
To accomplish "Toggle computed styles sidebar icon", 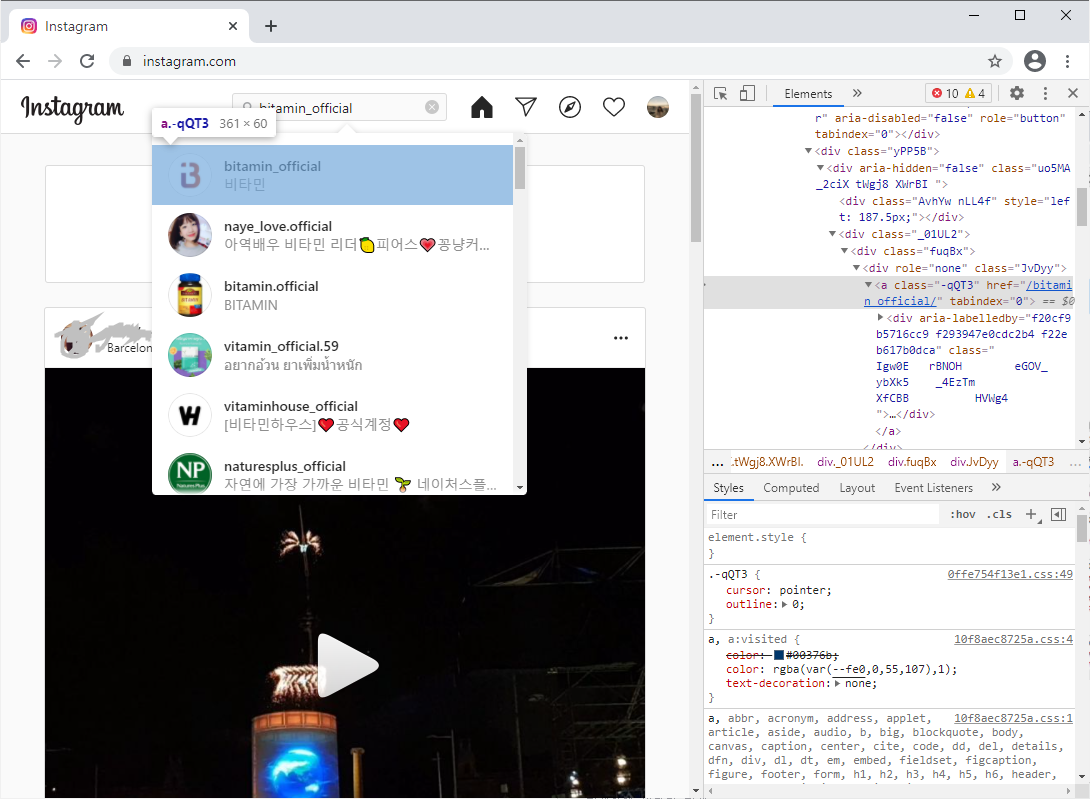I will point(1059,515).
